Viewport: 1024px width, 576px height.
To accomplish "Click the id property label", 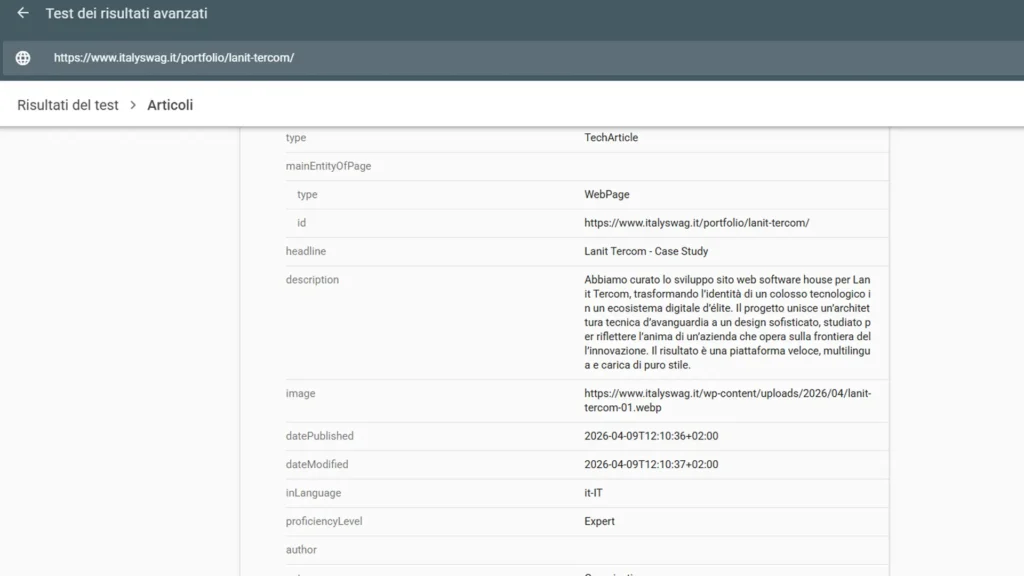I will (301, 223).
